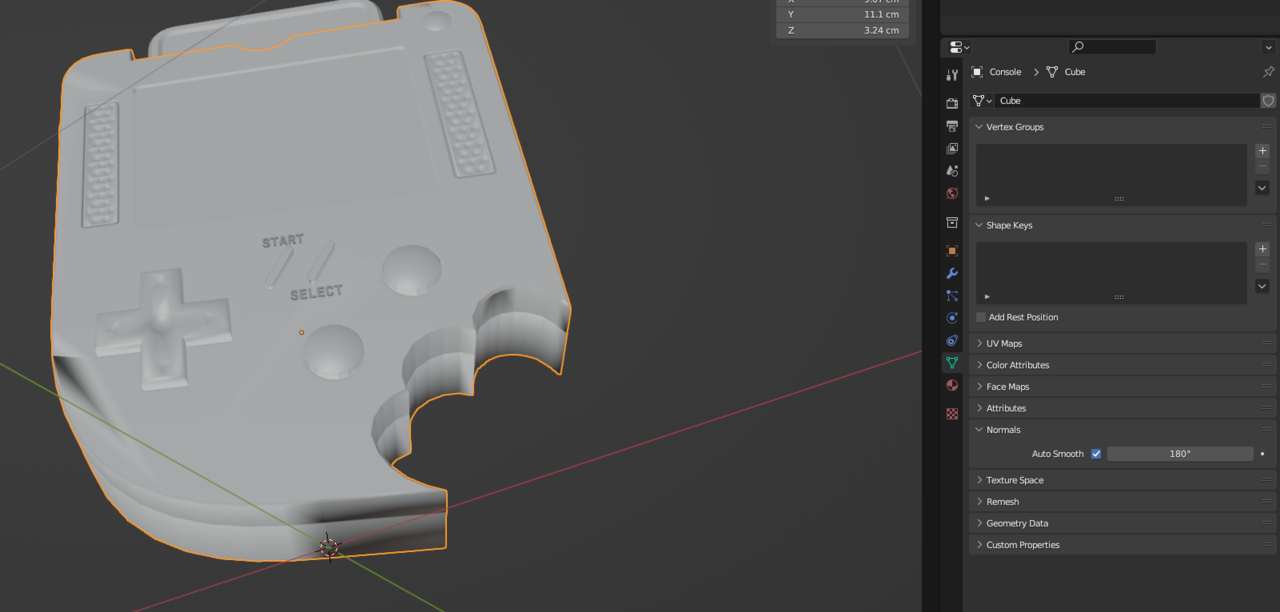Click the Vertex Groups panel drag grip
The height and width of the screenshot is (612, 1280).
[1267, 127]
